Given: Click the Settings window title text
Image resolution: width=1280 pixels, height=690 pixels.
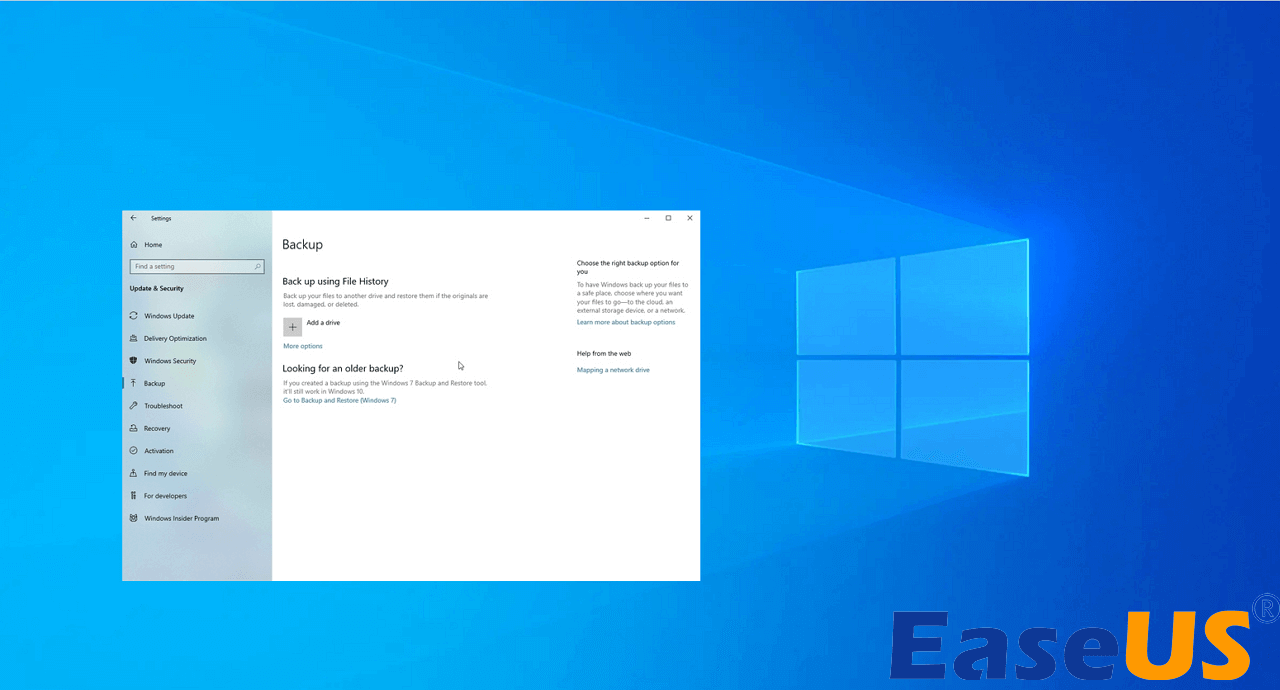Looking at the screenshot, I should point(161,218).
